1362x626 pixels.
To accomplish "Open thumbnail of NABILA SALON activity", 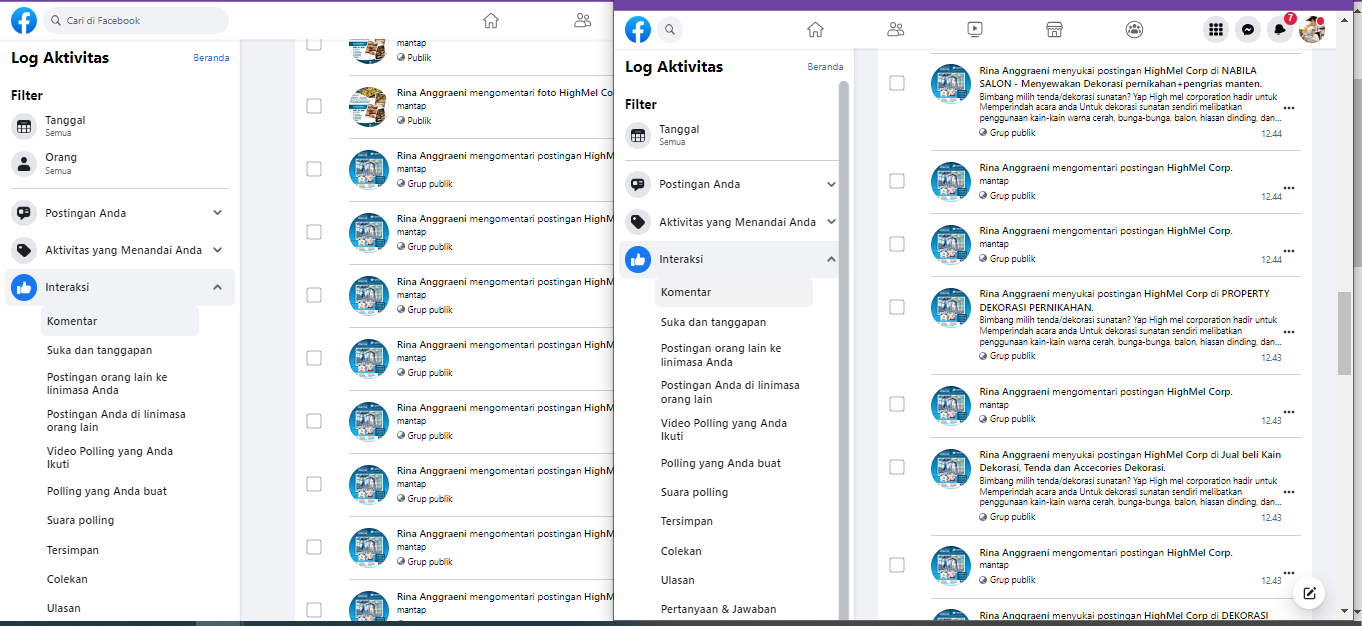I will 951,83.
